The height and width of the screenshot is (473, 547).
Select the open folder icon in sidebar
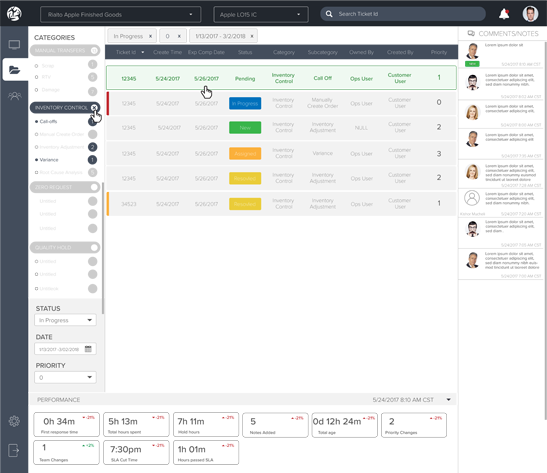14,70
